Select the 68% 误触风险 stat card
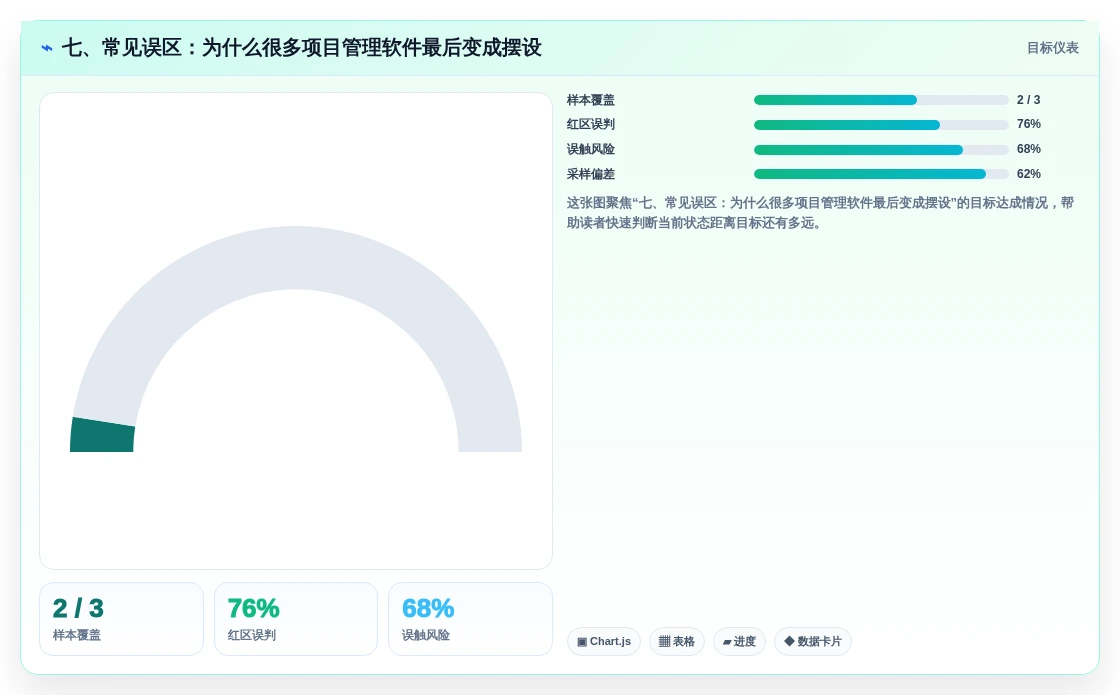 pyautogui.click(x=470, y=619)
